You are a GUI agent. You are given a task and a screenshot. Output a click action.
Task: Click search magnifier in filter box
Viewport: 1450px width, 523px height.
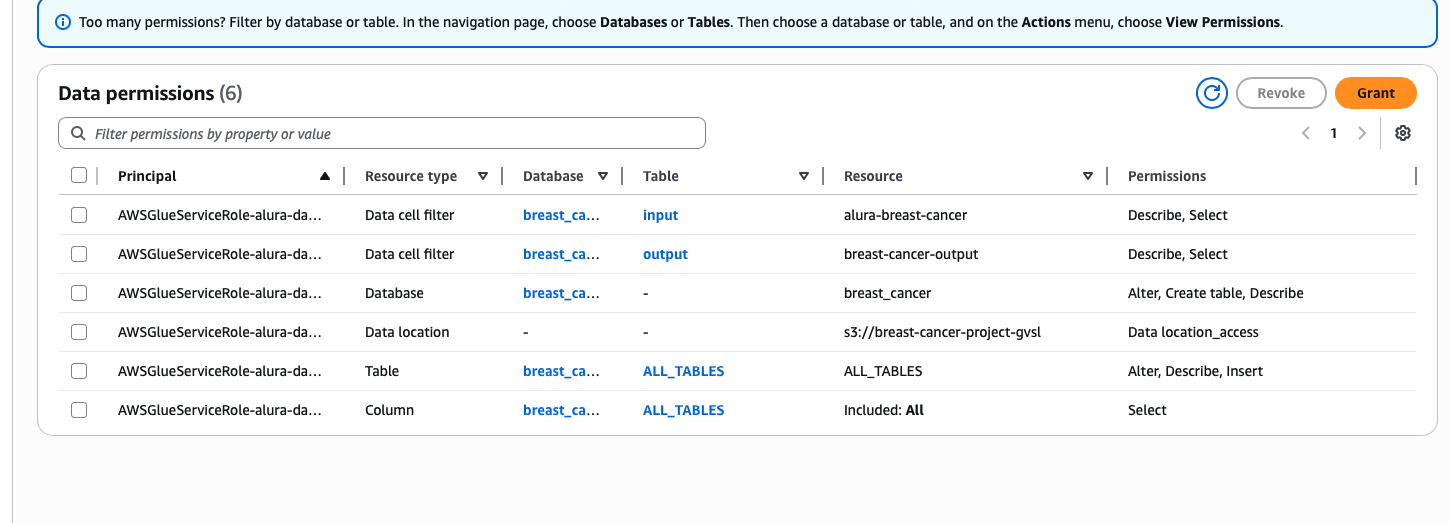[78, 134]
